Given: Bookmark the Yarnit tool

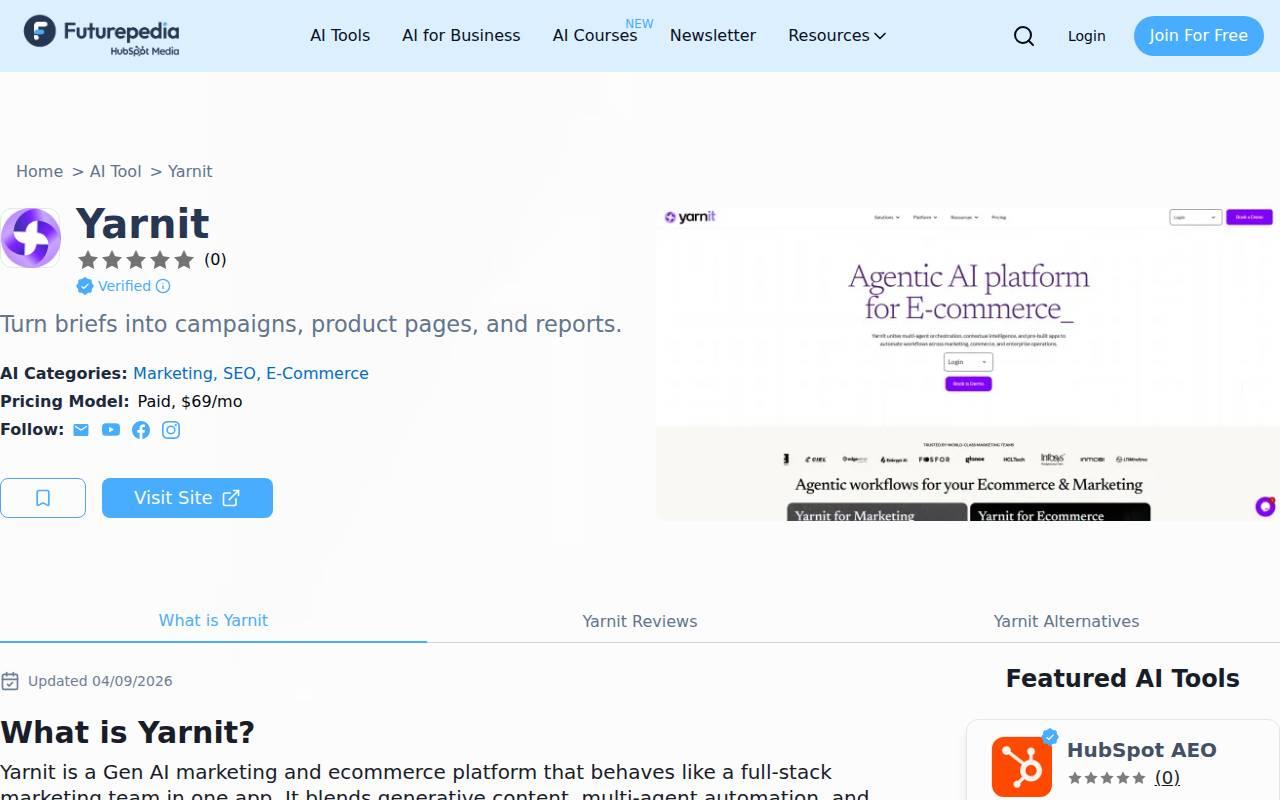Looking at the screenshot, I should pos(43,498).
